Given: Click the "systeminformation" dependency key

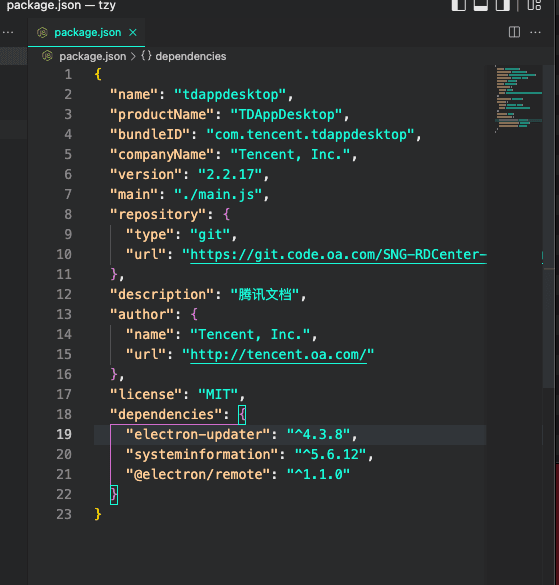Looking at the screenshot, I should (x=202, y=455).
